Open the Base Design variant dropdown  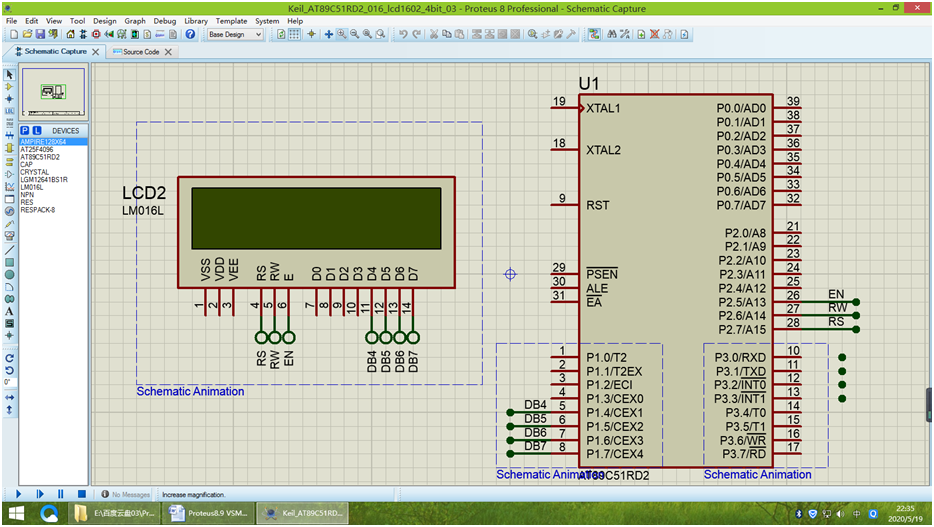click(x=235, y=35)
